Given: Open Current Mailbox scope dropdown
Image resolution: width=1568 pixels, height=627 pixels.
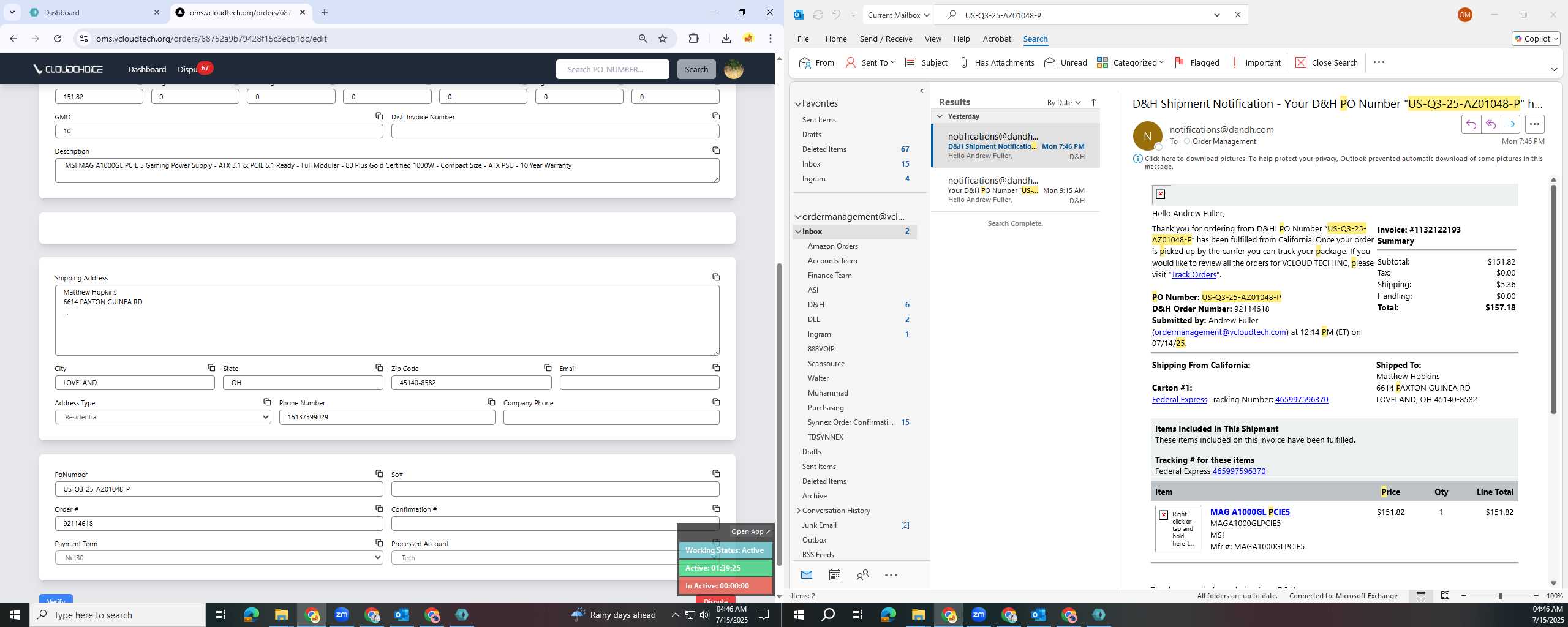Looking at the screenshot, I should tap(899, 15).
